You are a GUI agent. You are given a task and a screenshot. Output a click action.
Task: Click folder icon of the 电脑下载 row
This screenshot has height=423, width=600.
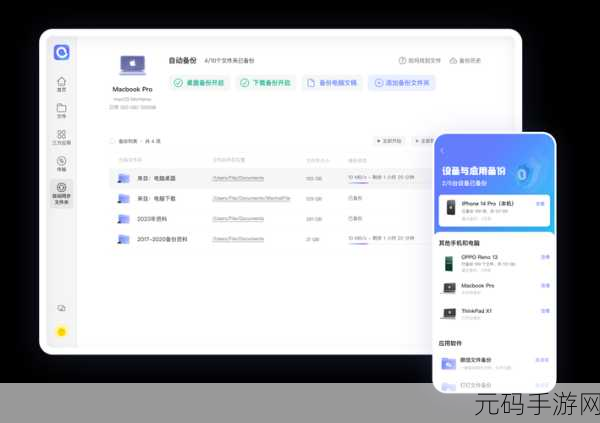123,198
